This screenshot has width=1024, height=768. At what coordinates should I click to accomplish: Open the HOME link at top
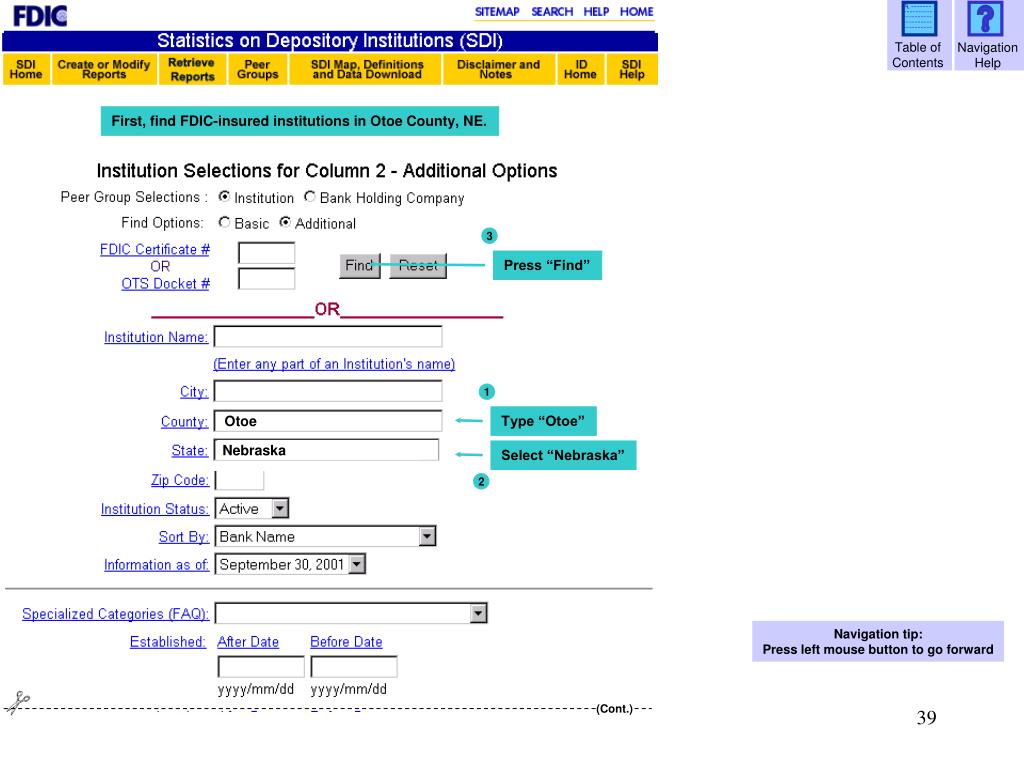(637, 12)
